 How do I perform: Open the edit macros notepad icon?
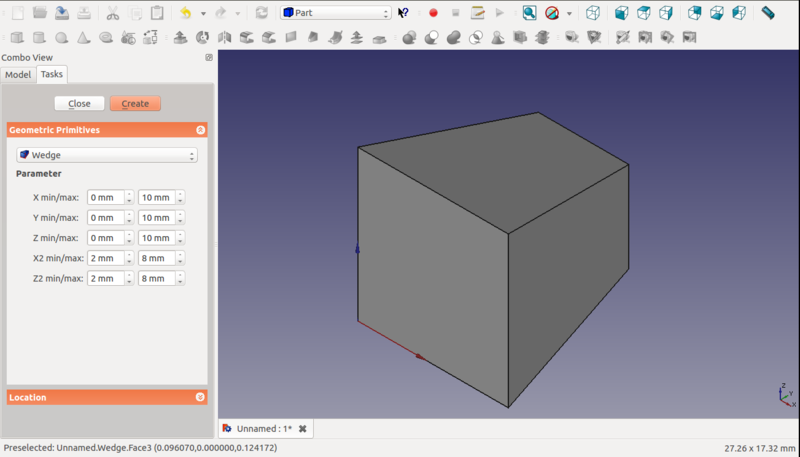[478, 13]
